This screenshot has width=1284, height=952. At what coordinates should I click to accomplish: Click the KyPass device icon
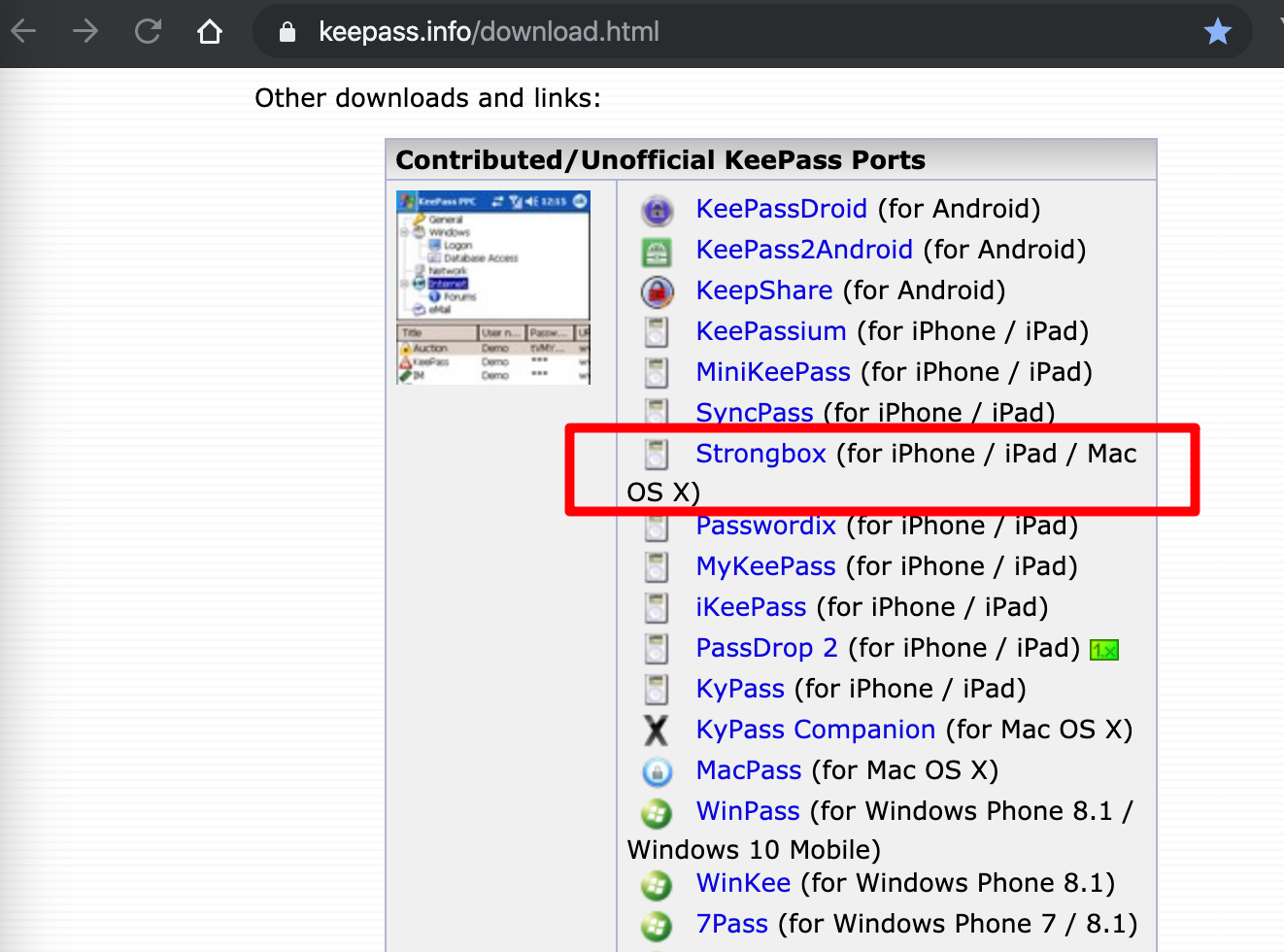point(658,690)
